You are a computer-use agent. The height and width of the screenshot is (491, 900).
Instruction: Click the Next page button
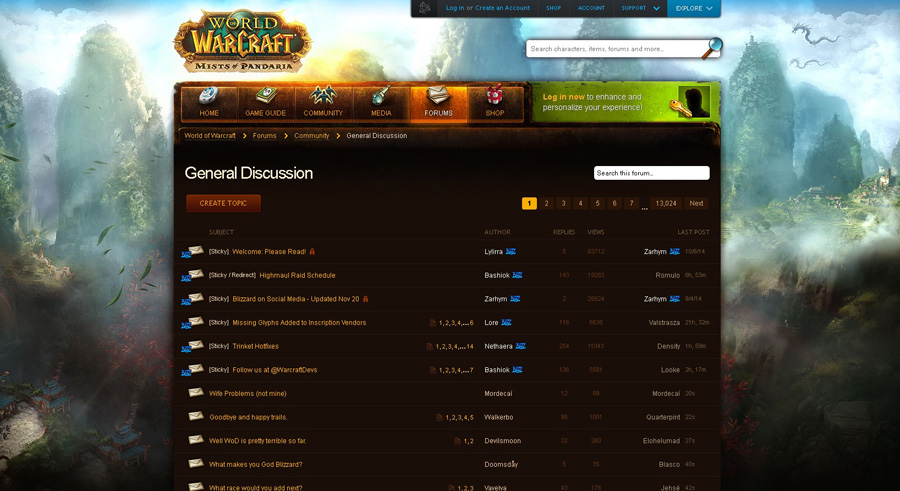click(x=696, y=203)
